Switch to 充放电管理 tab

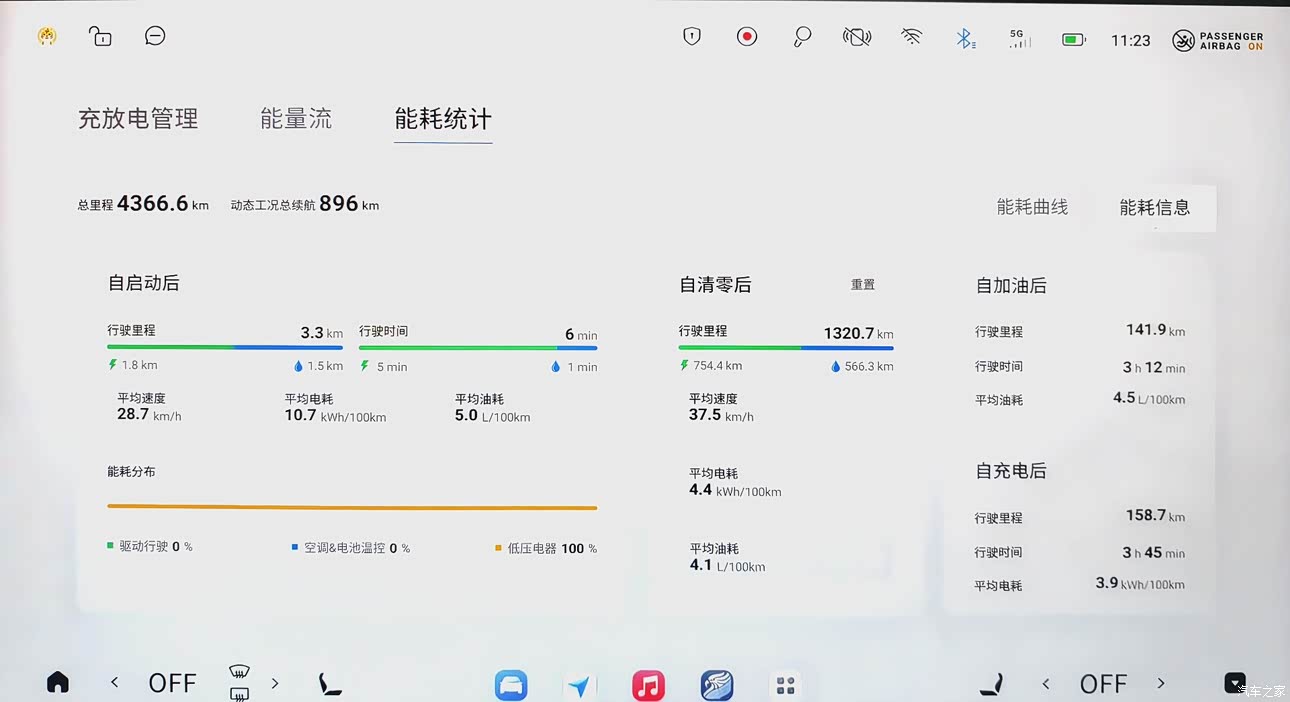point(138,119)
